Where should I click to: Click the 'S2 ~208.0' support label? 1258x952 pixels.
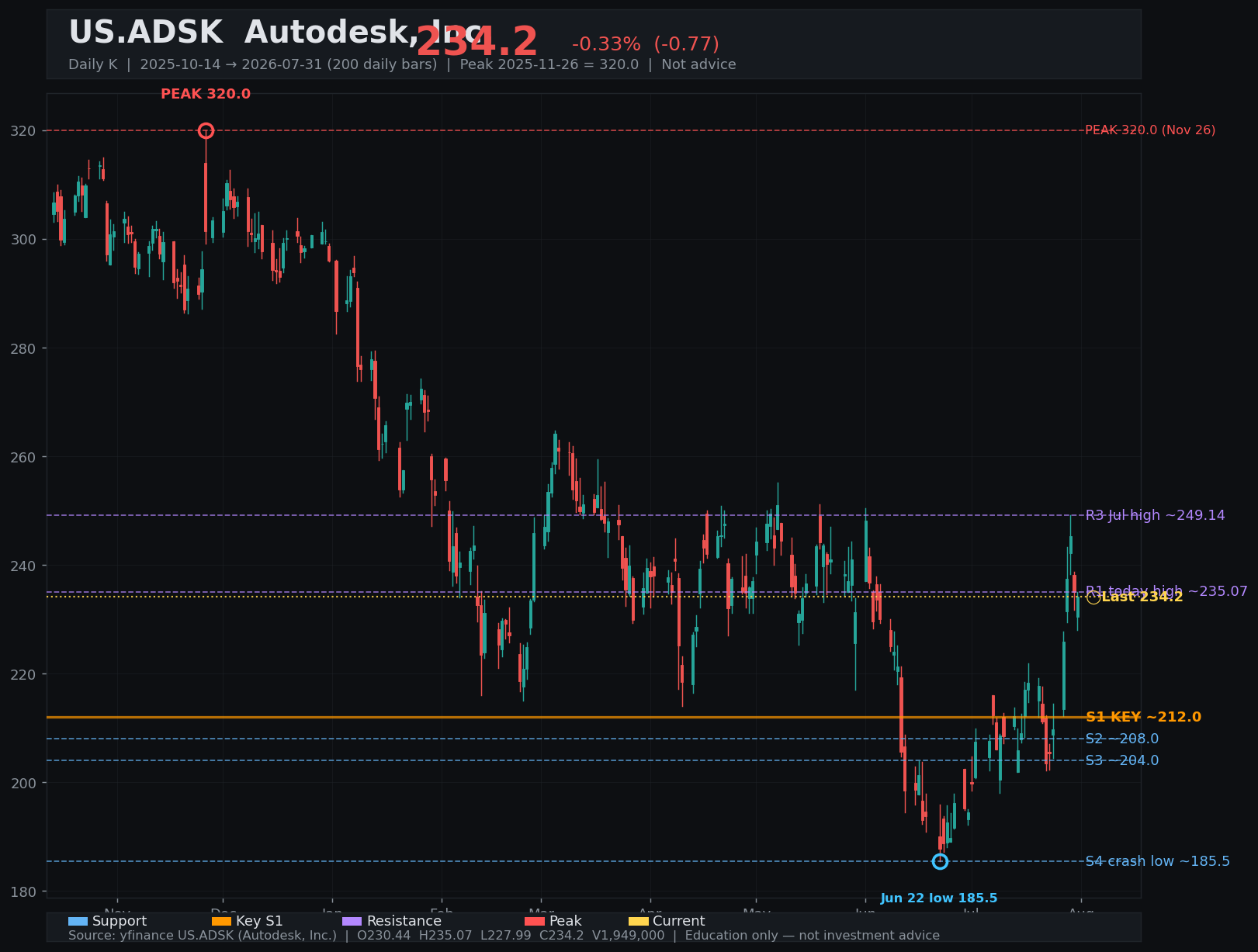click(1122, 739)
